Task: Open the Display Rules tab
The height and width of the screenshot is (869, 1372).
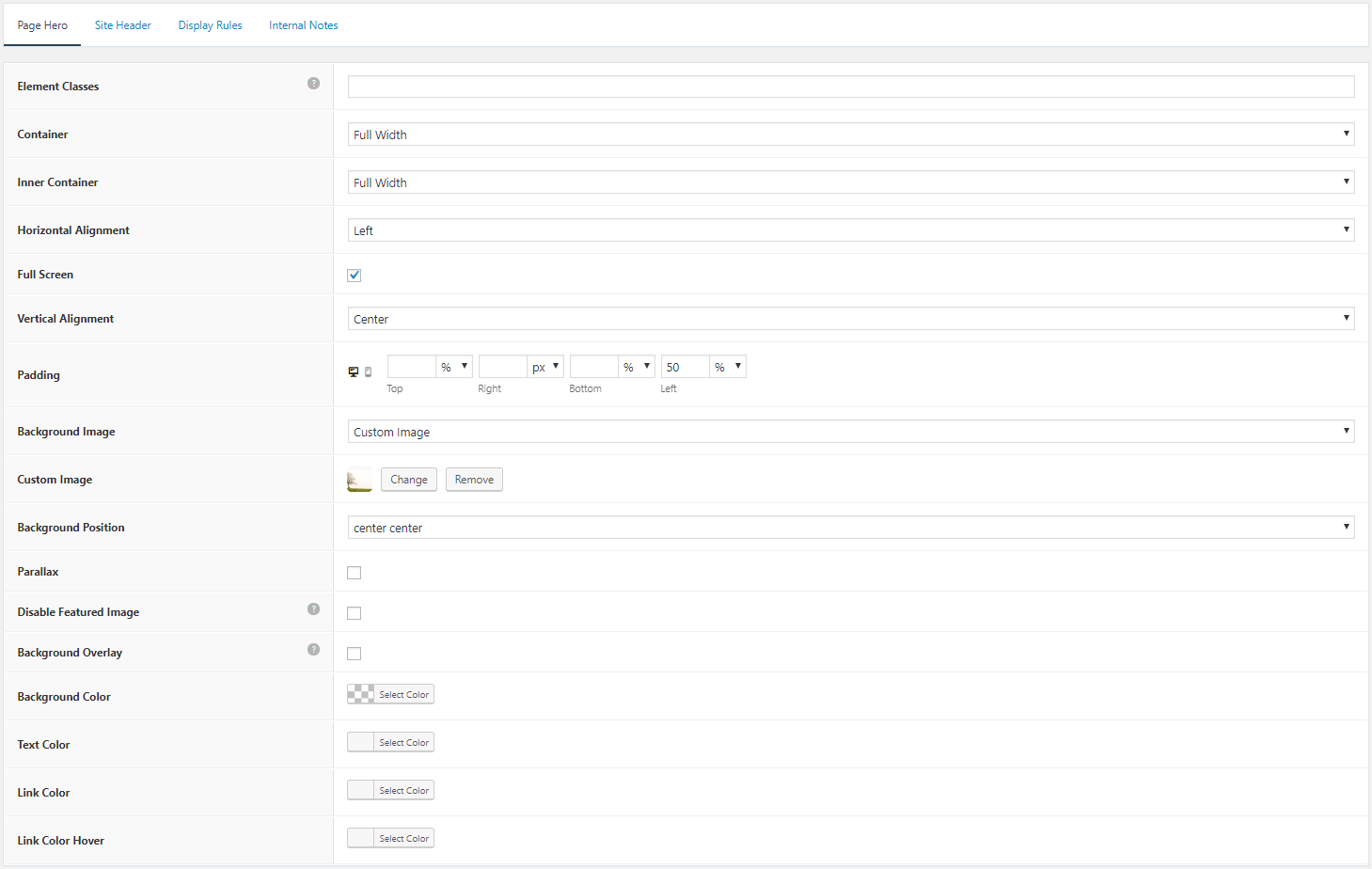Action: pos(211,25)
